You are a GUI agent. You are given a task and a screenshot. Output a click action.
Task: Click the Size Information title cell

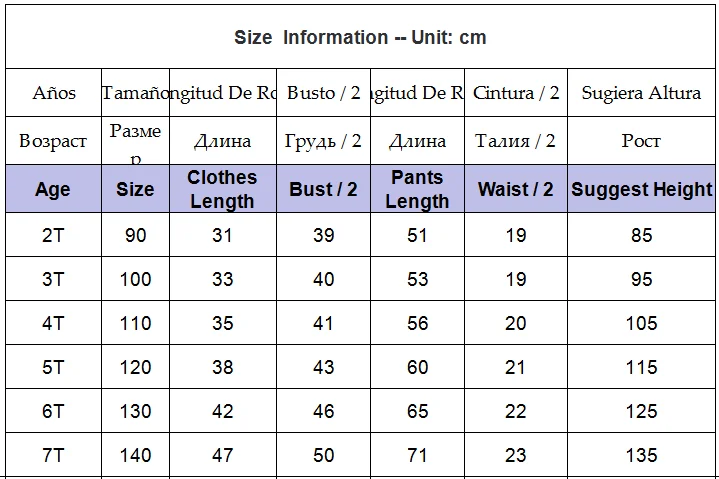(x=360, y=37)
